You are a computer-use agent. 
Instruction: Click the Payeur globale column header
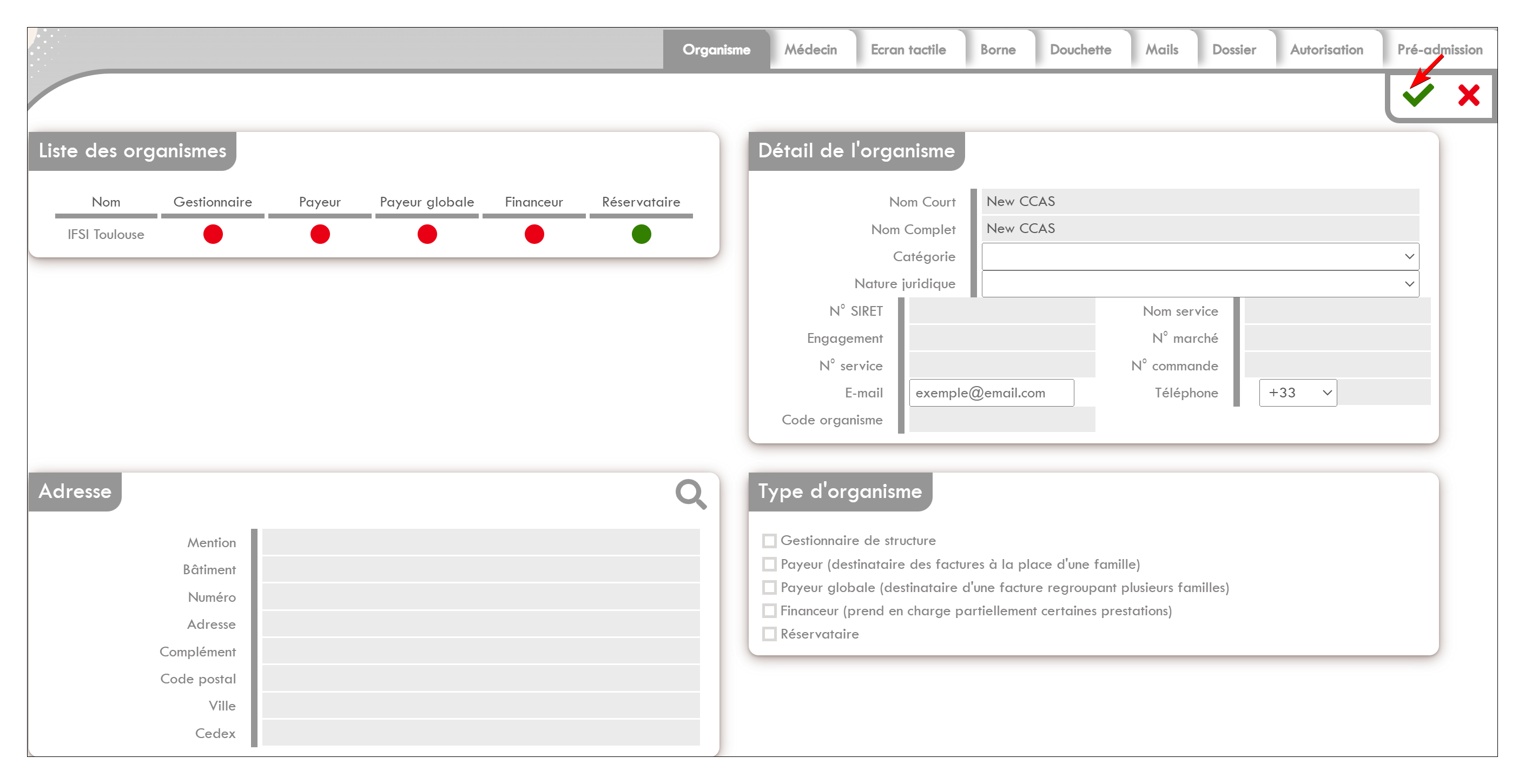(427, 202)
